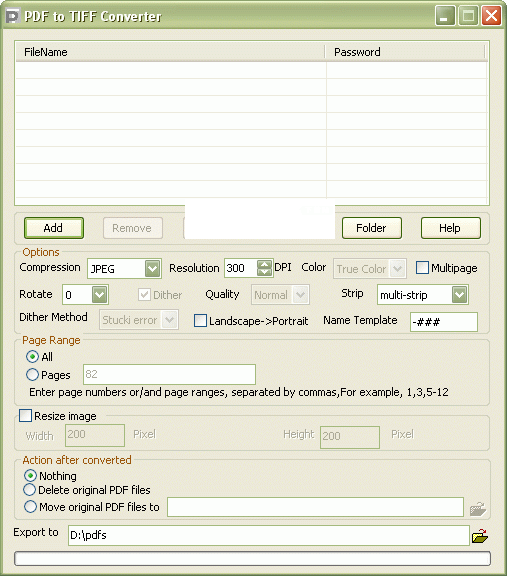Click the Width pixel field
Image resolution: width=507 pixels, height=576 pixels.
click(x=95, y=435)
